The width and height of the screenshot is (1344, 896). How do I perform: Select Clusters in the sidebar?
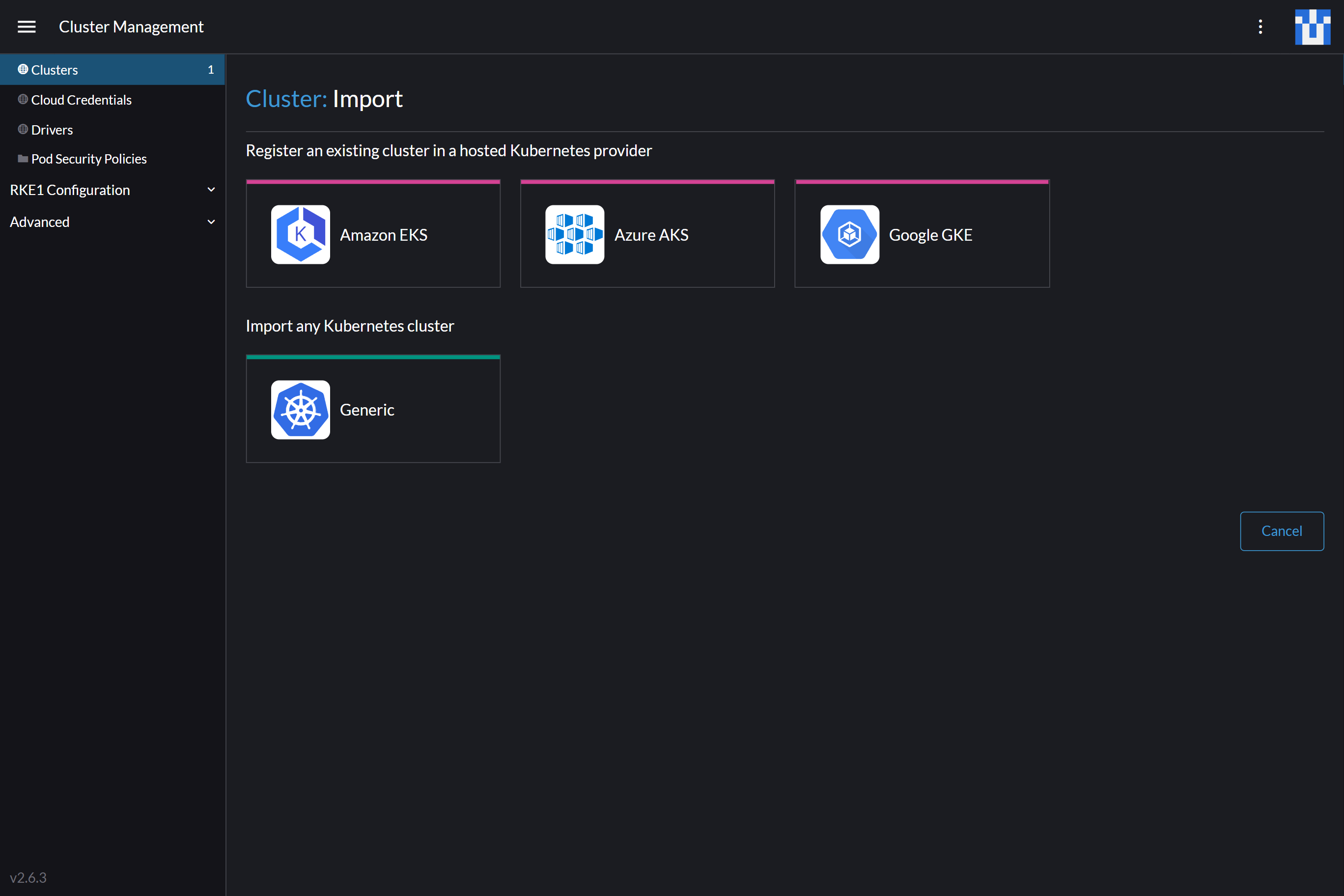point(55,69)
